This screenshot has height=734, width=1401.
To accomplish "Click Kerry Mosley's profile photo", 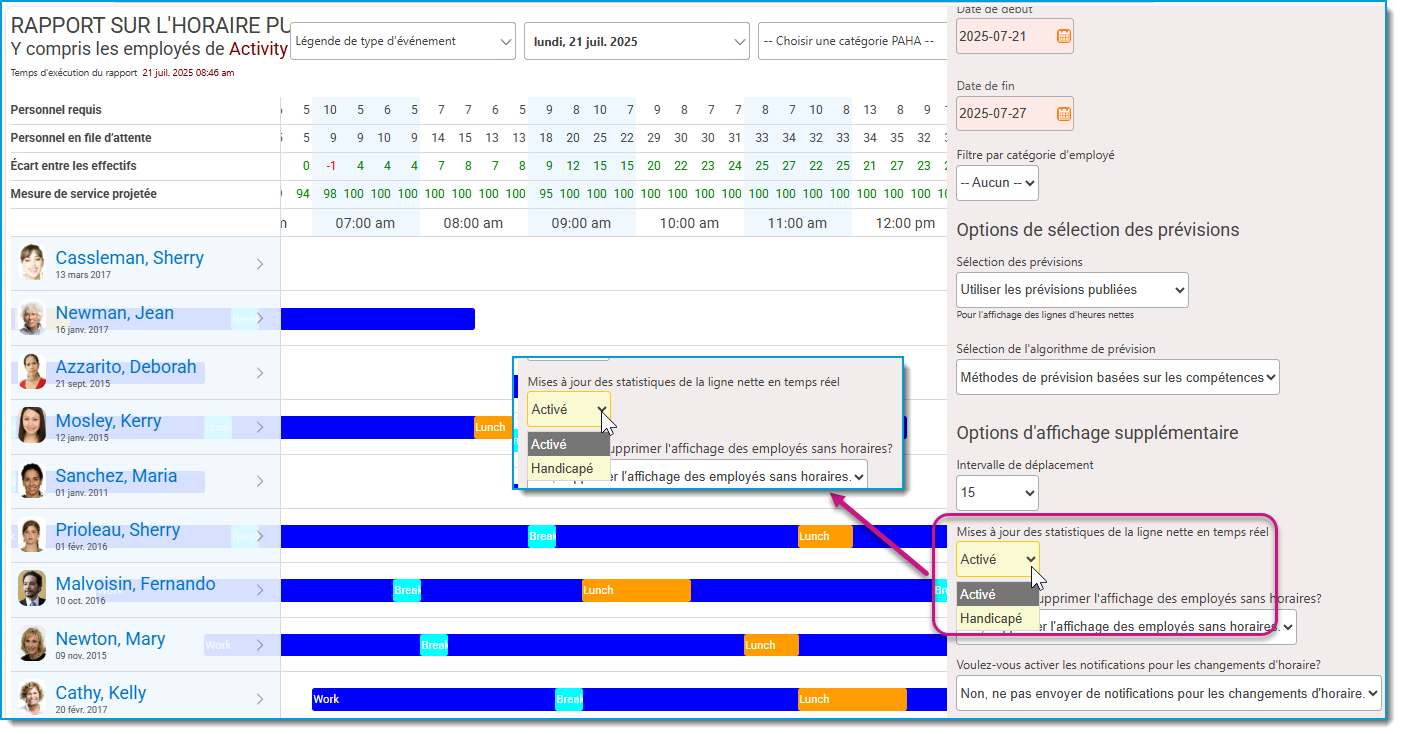I will coord(32,426).
